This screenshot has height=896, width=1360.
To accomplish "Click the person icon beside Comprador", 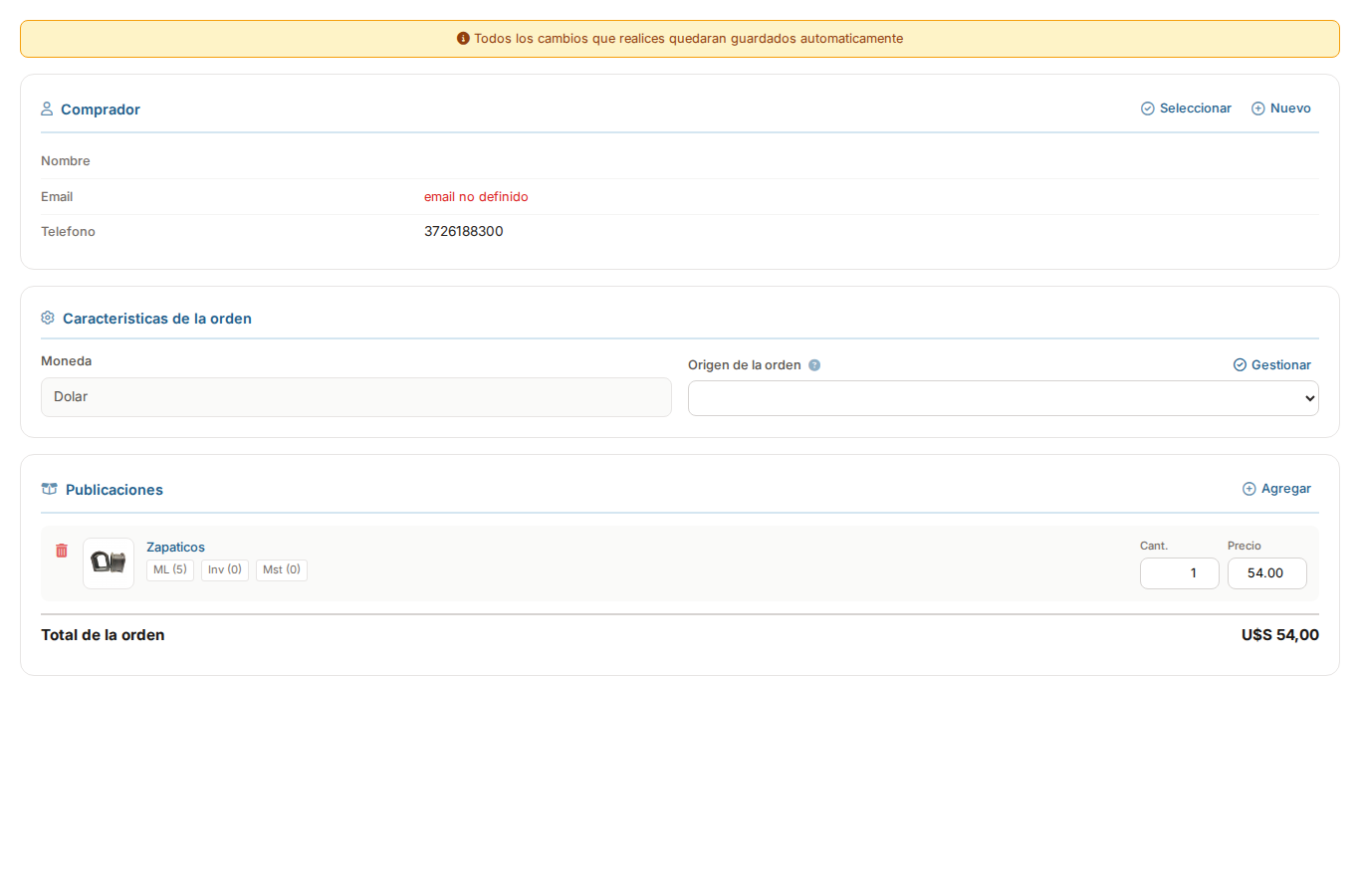I will click(x=47, y=109).
